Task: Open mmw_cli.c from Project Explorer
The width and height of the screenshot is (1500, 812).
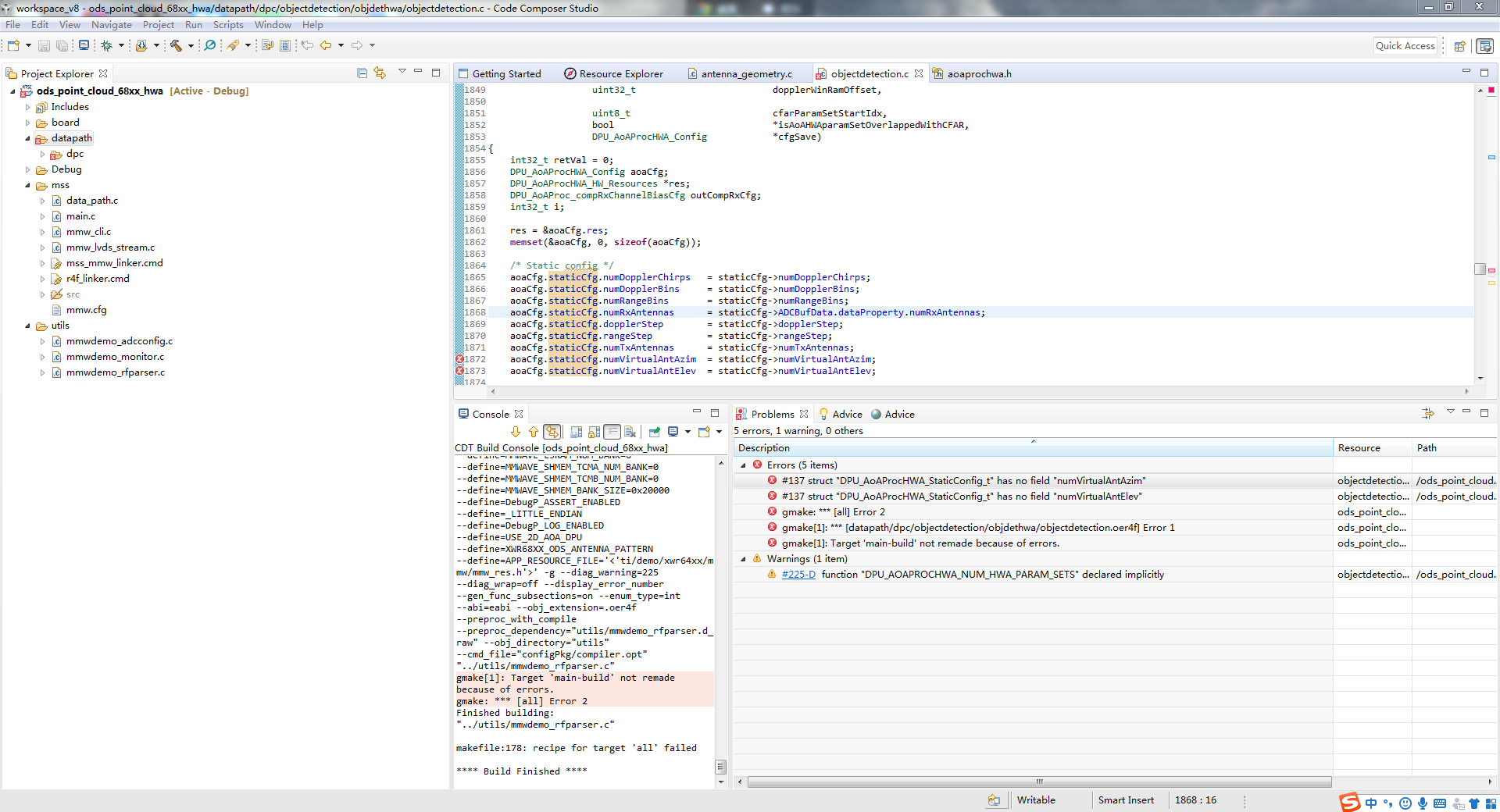Action: 88,232
